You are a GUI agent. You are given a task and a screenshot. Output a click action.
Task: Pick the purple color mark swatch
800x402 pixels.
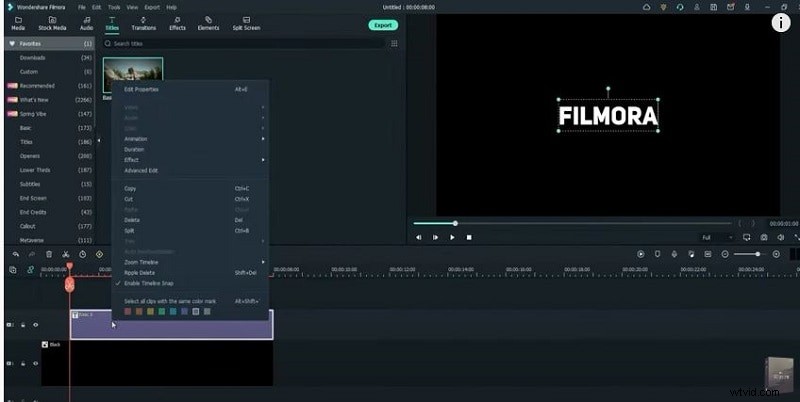coord(184,312)
